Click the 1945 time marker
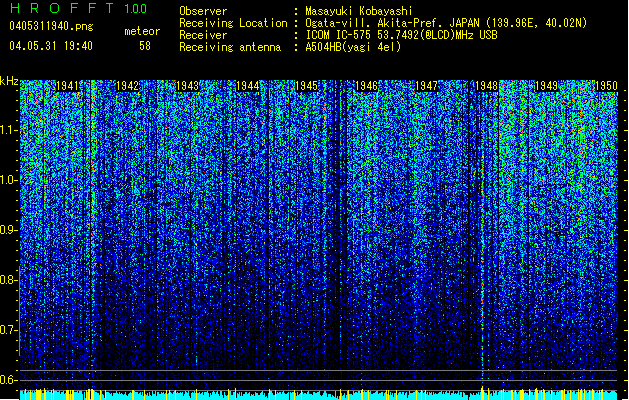629x400 pixels. (306, 86)
